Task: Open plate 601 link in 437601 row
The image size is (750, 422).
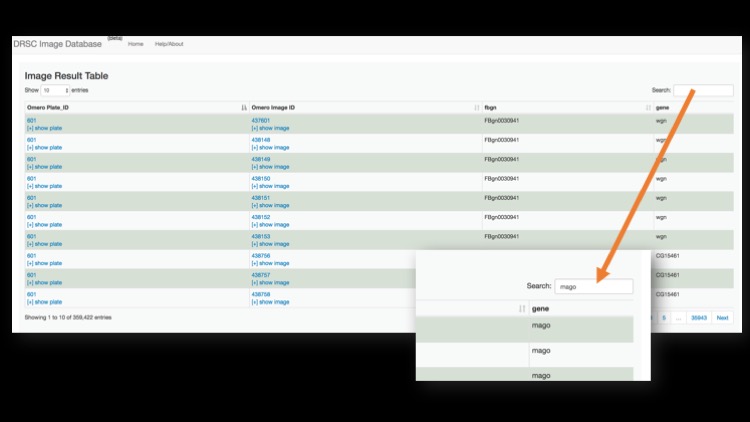Action: 32,121
